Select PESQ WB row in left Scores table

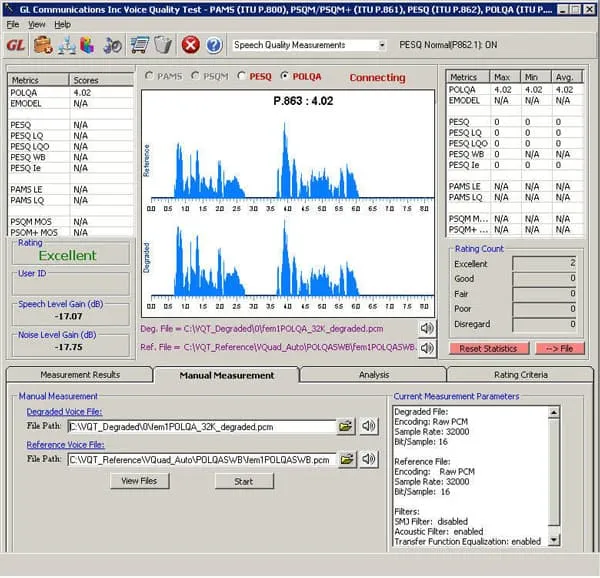tap(70, 157)
